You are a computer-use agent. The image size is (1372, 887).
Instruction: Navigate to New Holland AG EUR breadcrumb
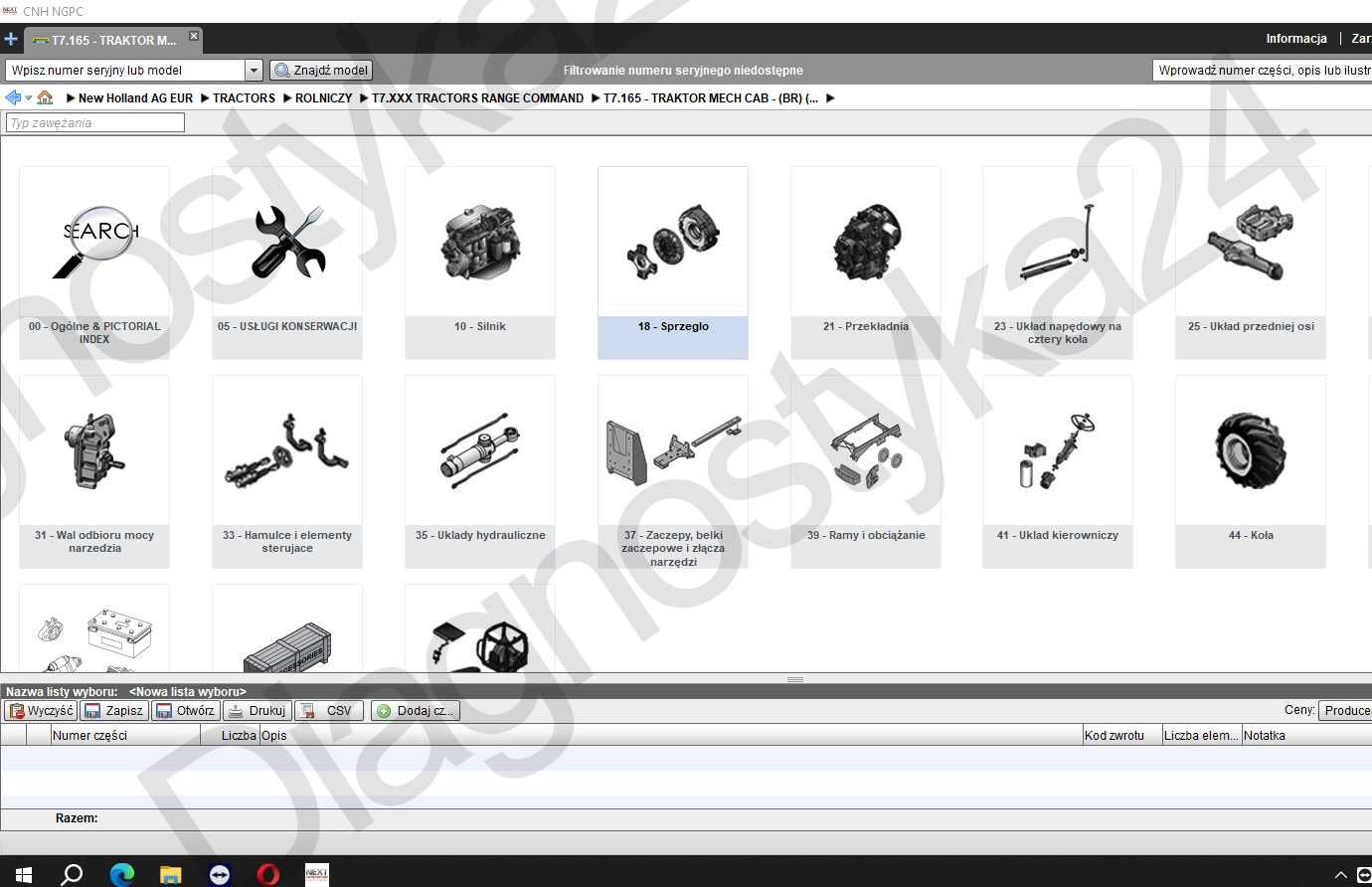click(x=135, y=98)
